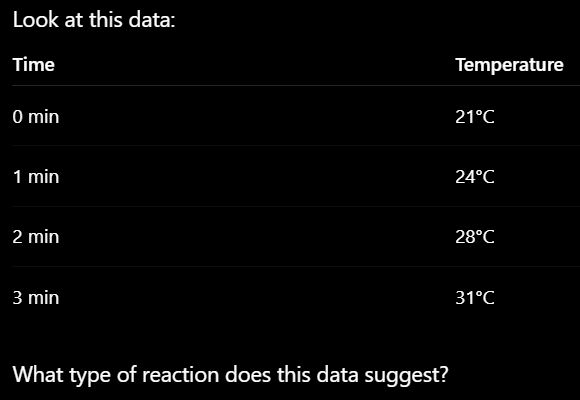The width and height of the screenshot is (580, 400).
Task: Select the 24°C temperature value
Action: [x=475, y=177]
